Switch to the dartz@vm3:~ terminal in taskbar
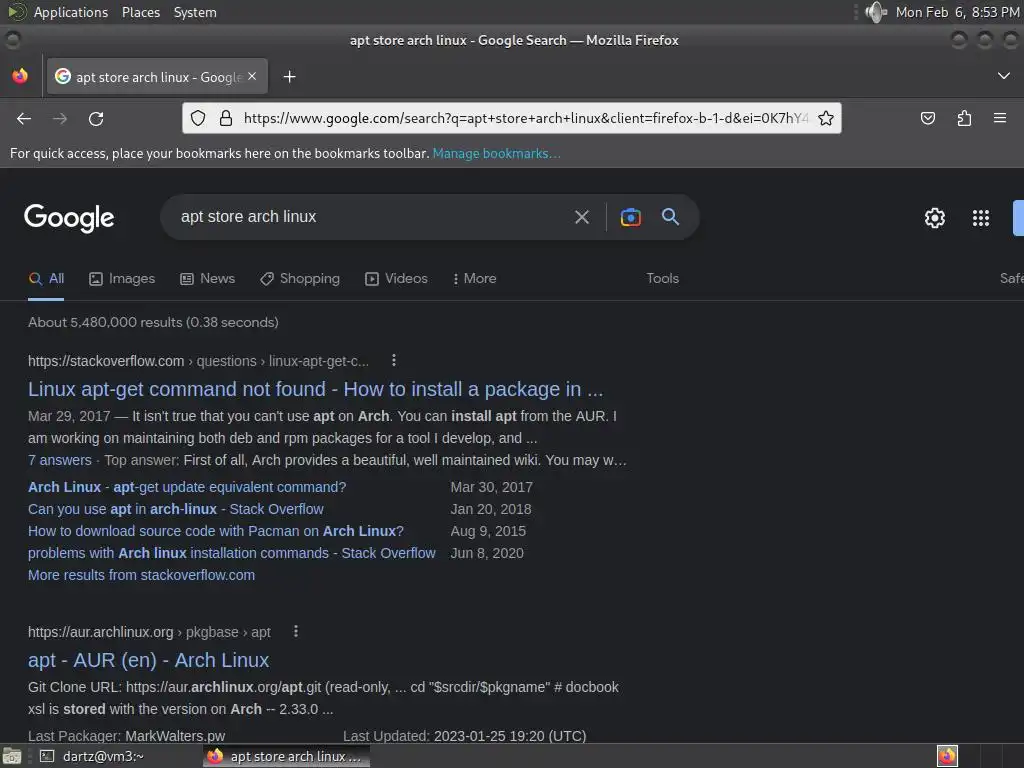 93,756
